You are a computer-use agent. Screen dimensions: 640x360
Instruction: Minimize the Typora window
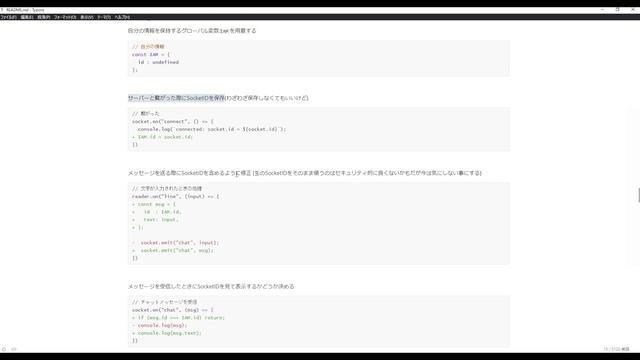click(602, 9)
